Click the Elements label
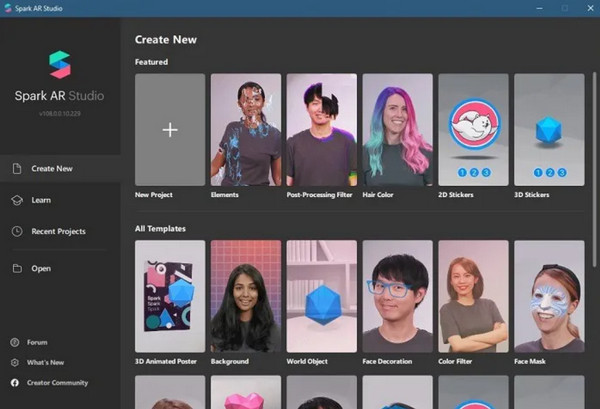 tap(225, 195)
